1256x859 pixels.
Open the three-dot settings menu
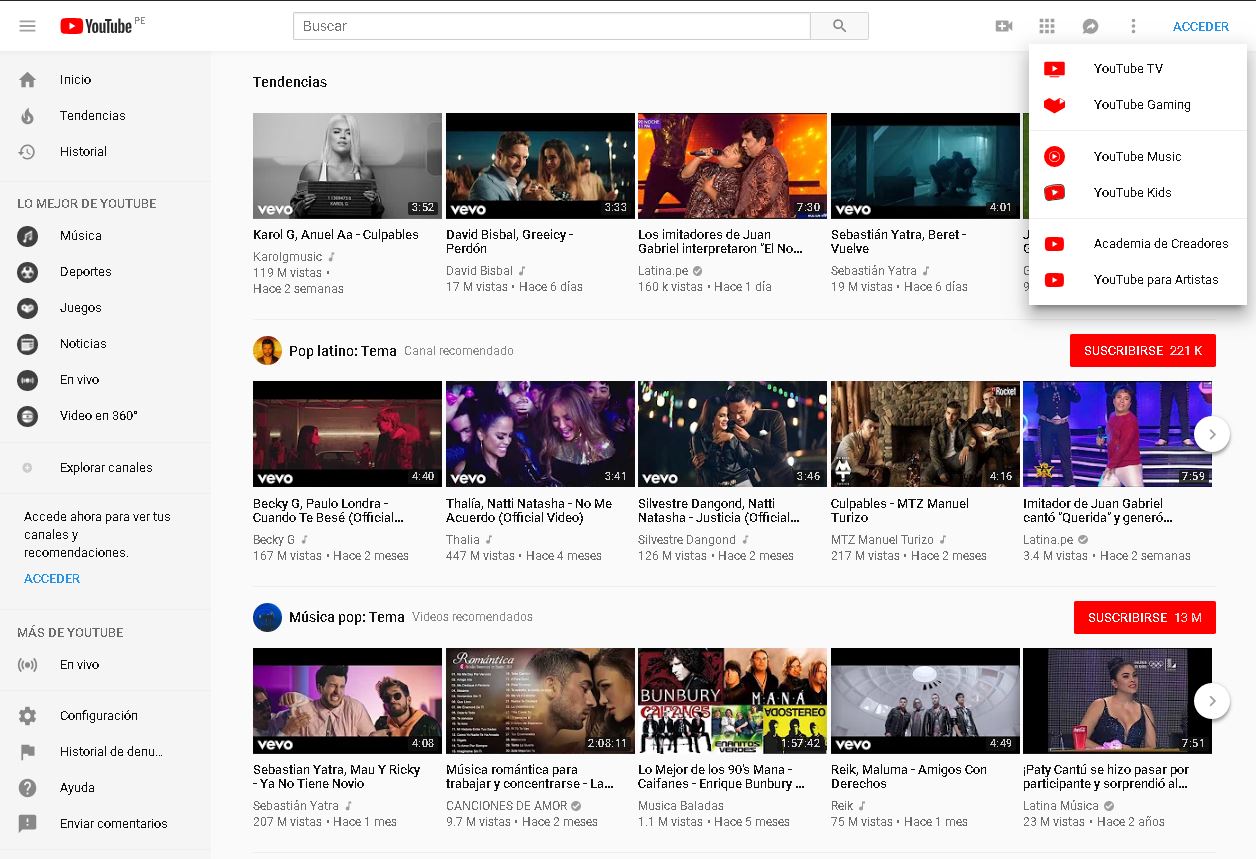point(1133,26)
